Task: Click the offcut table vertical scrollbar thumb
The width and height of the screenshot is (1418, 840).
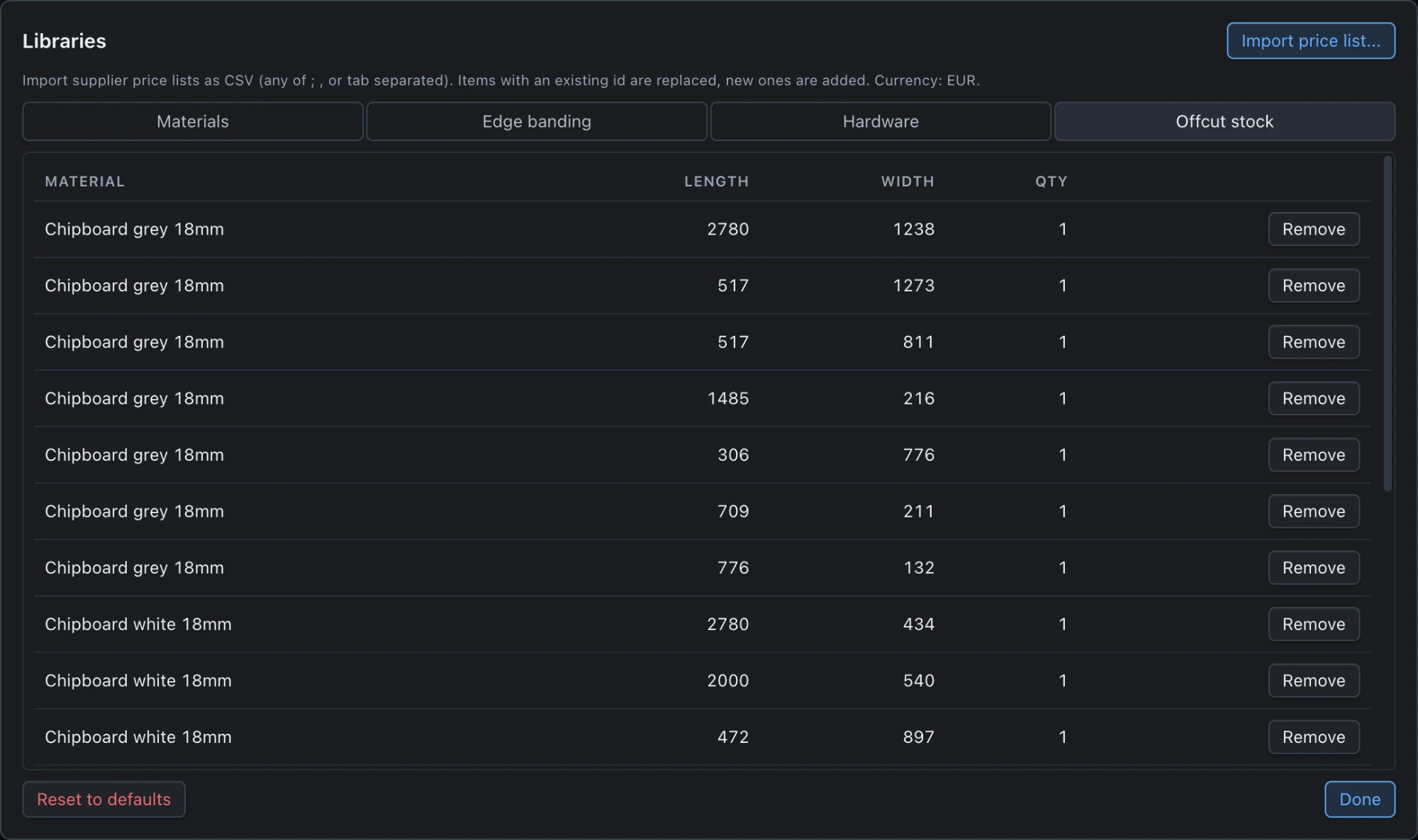Action: click(x=1388, y=323)
